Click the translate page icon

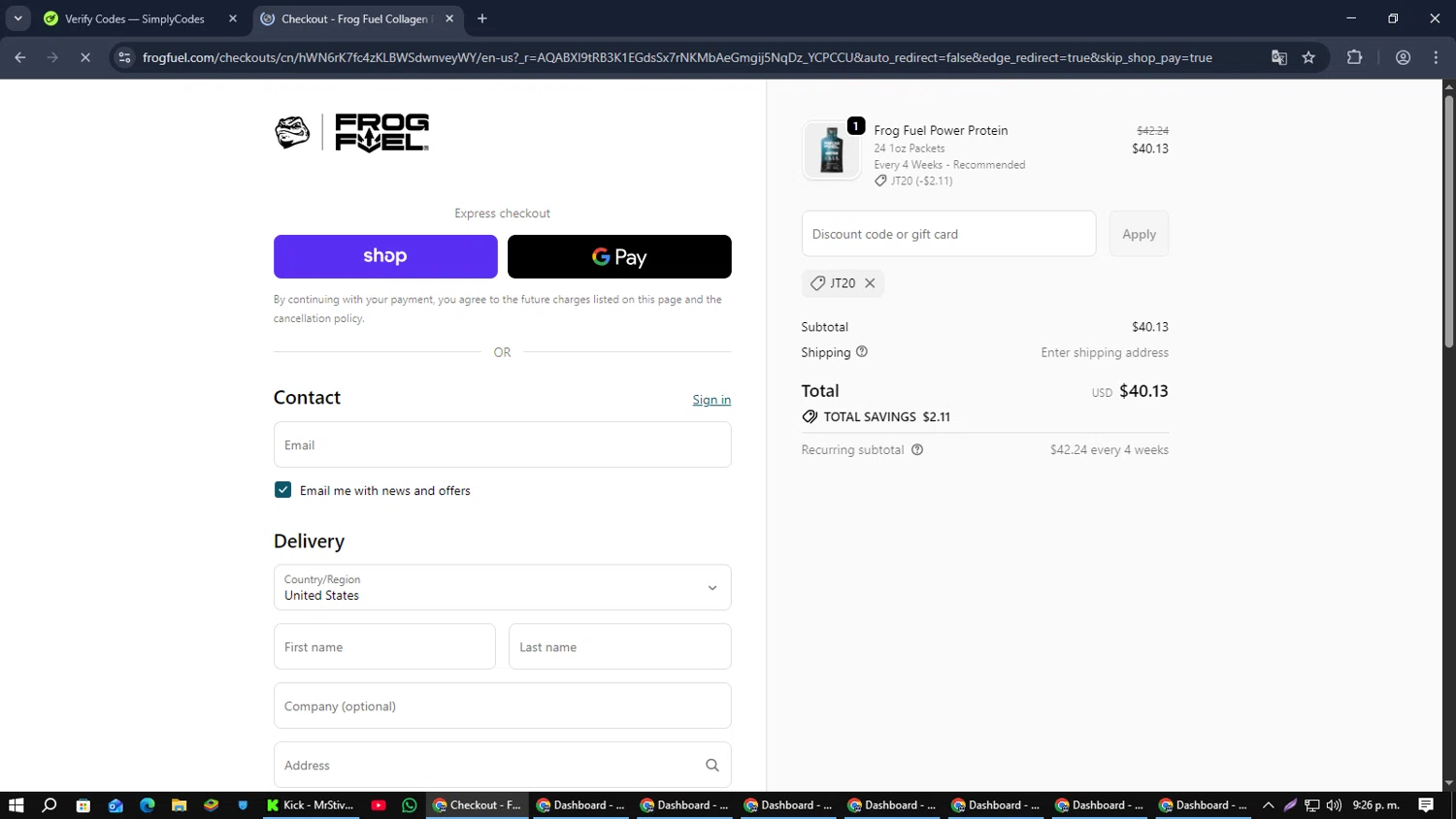pyautogui.click(x=1279, y=57)
